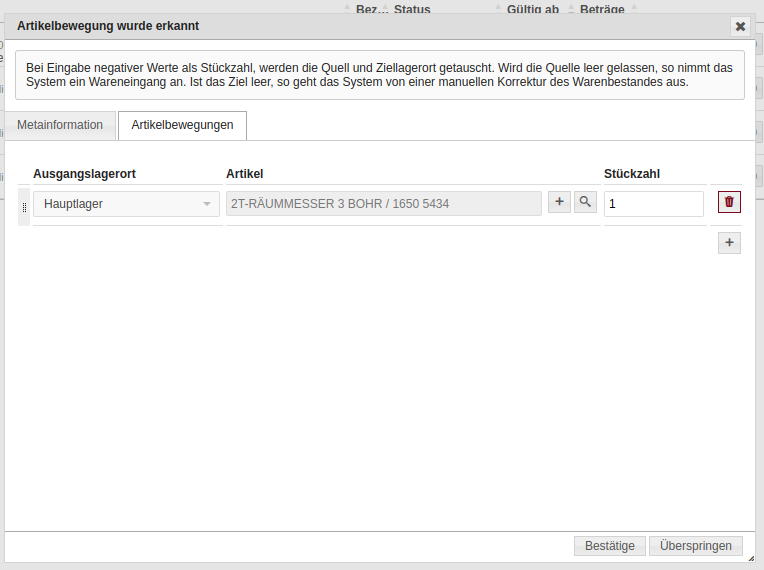Click the Überspringen button
Image resolution: width=764 pixels, height=570 pixels.
coord(696,546)
